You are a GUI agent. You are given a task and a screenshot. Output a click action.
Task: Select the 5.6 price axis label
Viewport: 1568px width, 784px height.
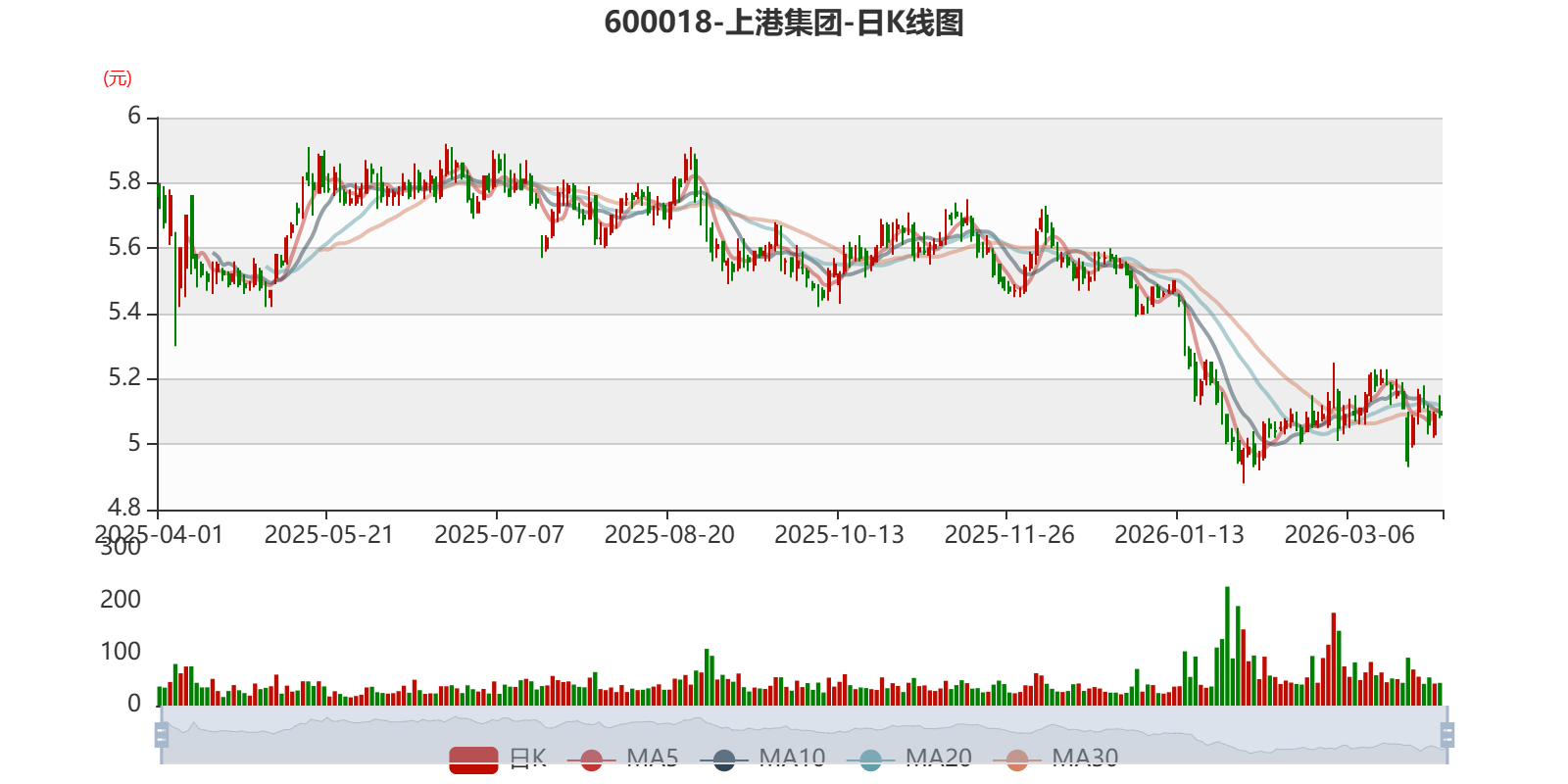coord(124,247)
